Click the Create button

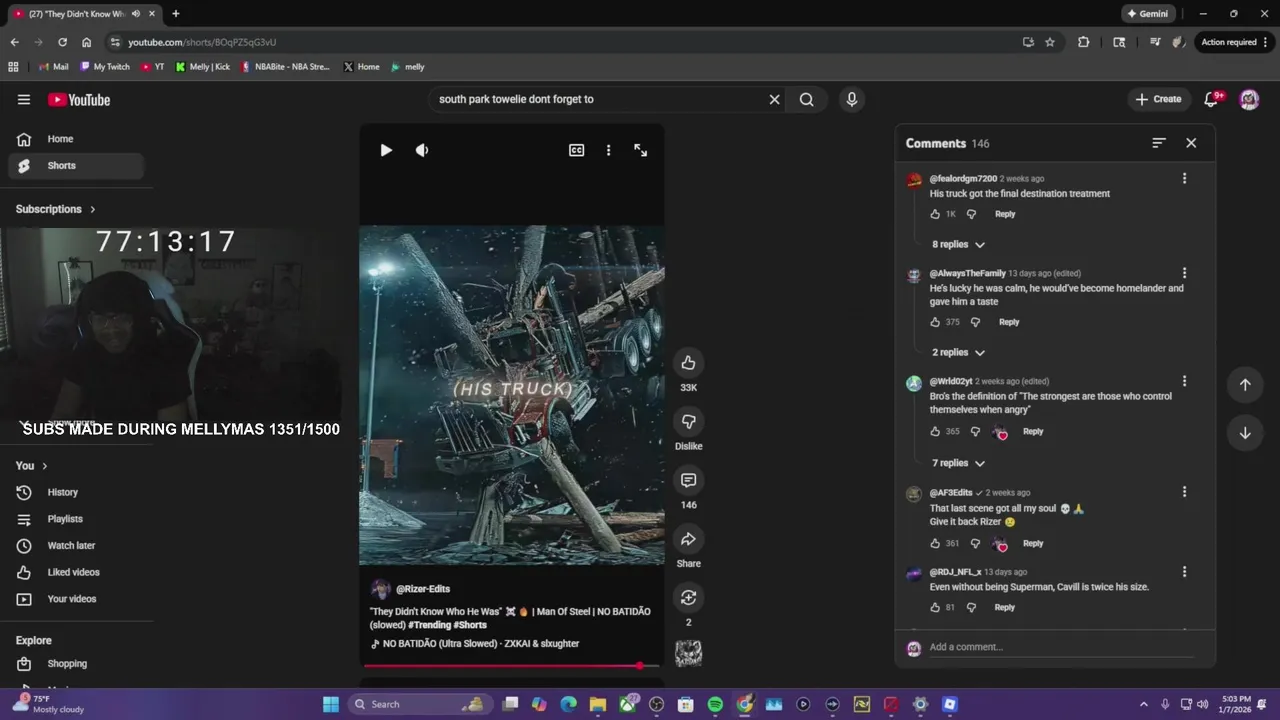tap(1159, 99)
